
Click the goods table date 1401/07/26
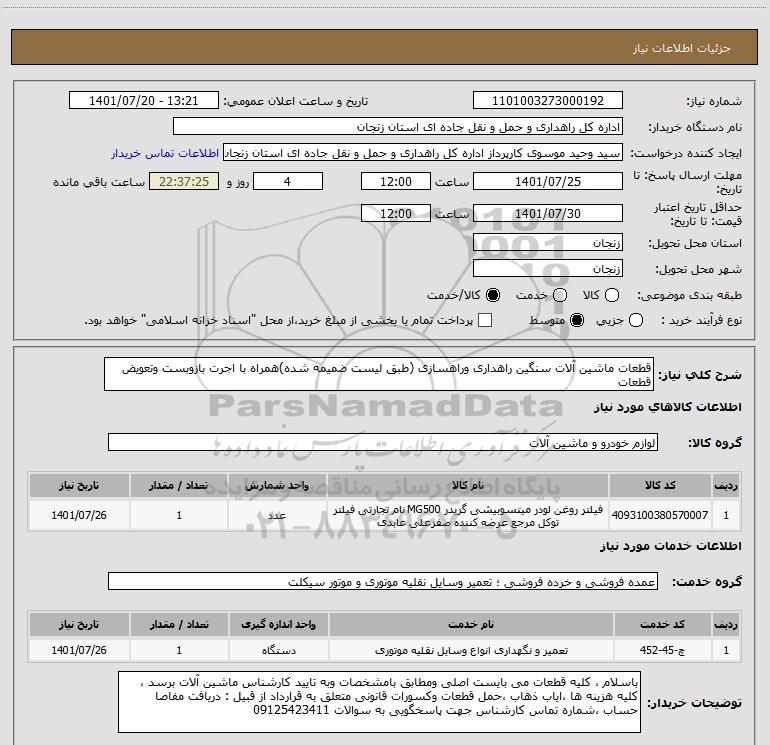(79, 515)
